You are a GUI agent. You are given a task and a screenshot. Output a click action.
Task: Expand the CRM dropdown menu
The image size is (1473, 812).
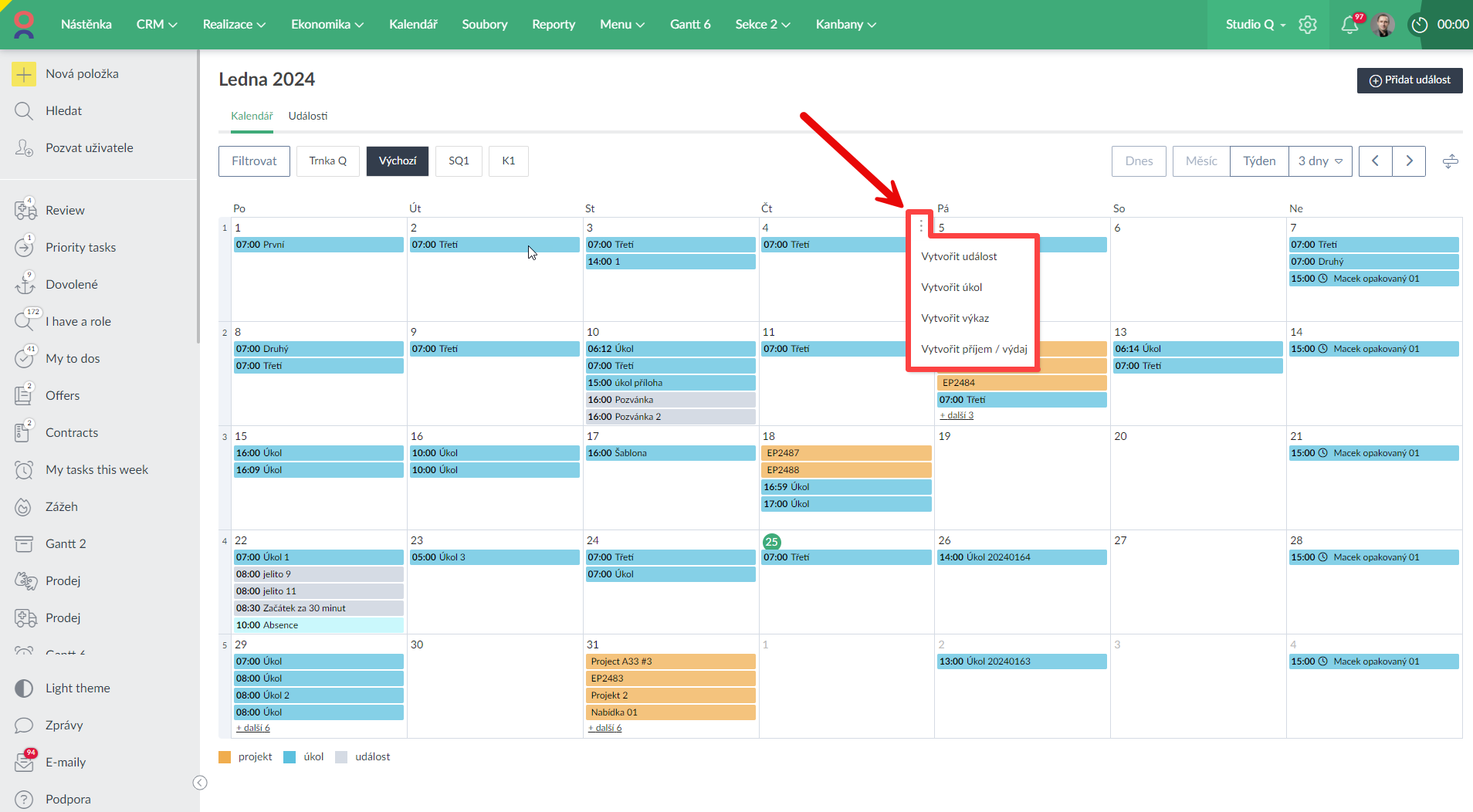coord(157,25)
